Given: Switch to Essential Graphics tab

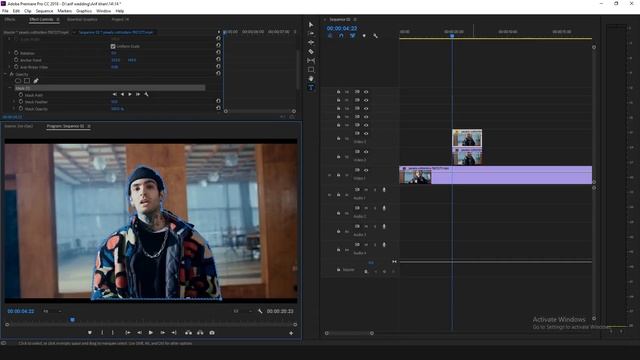Looking at the screenshot, I should pyautogui.click(x=82, y=19).
